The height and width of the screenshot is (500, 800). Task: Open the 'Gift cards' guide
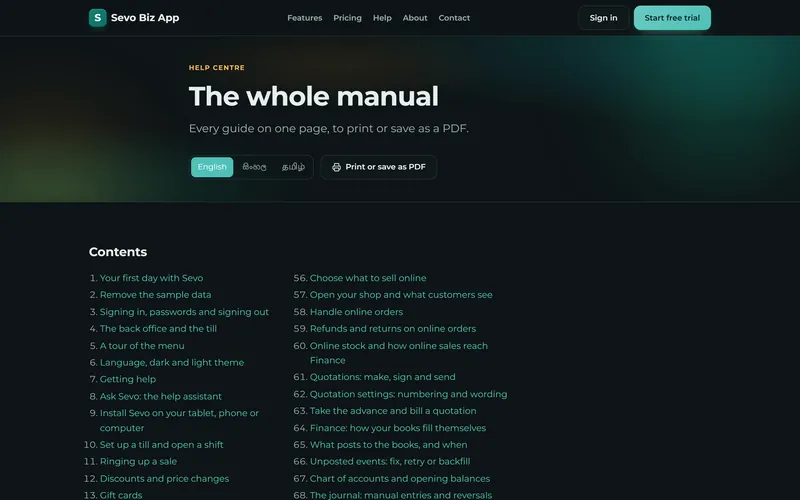point(121,495)
